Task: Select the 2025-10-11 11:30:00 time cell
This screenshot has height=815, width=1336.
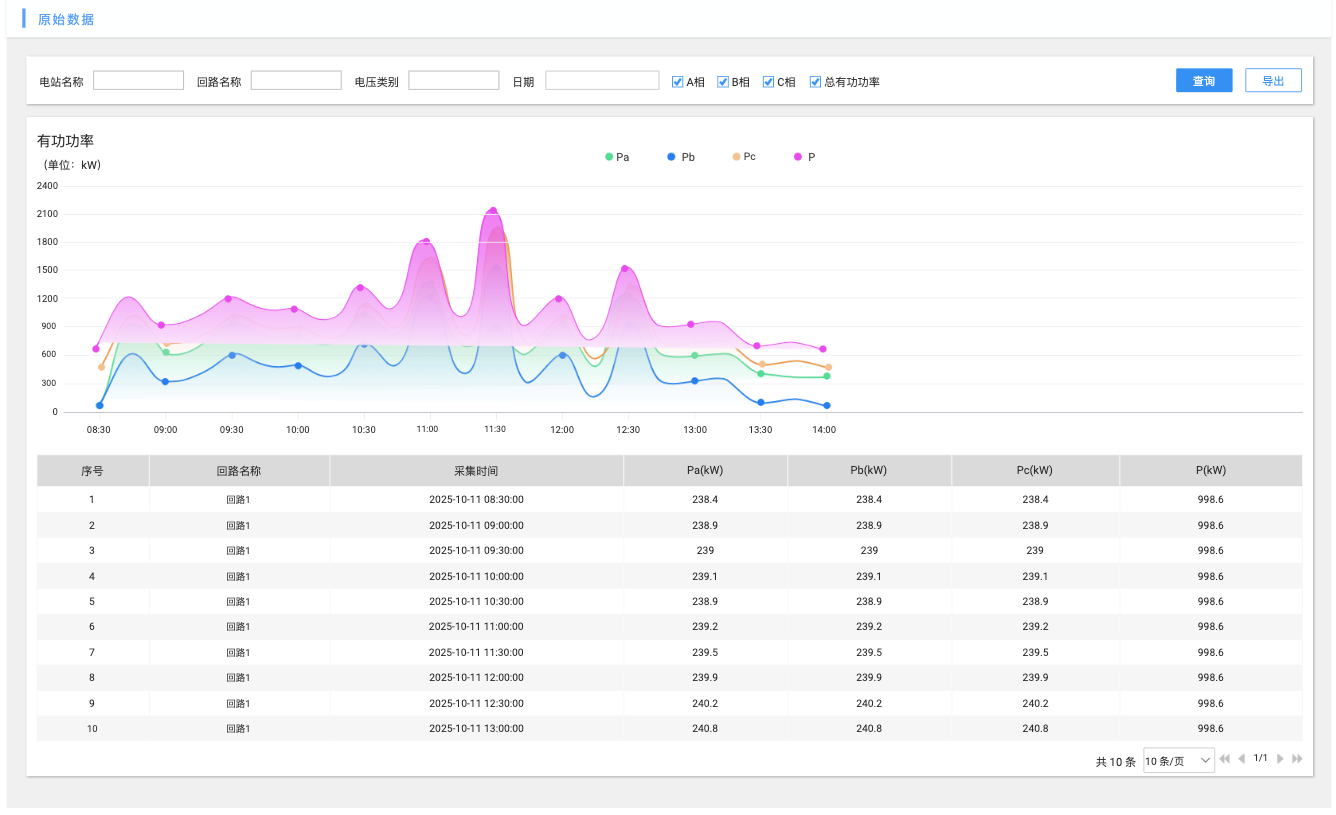Action: (476, 653)
